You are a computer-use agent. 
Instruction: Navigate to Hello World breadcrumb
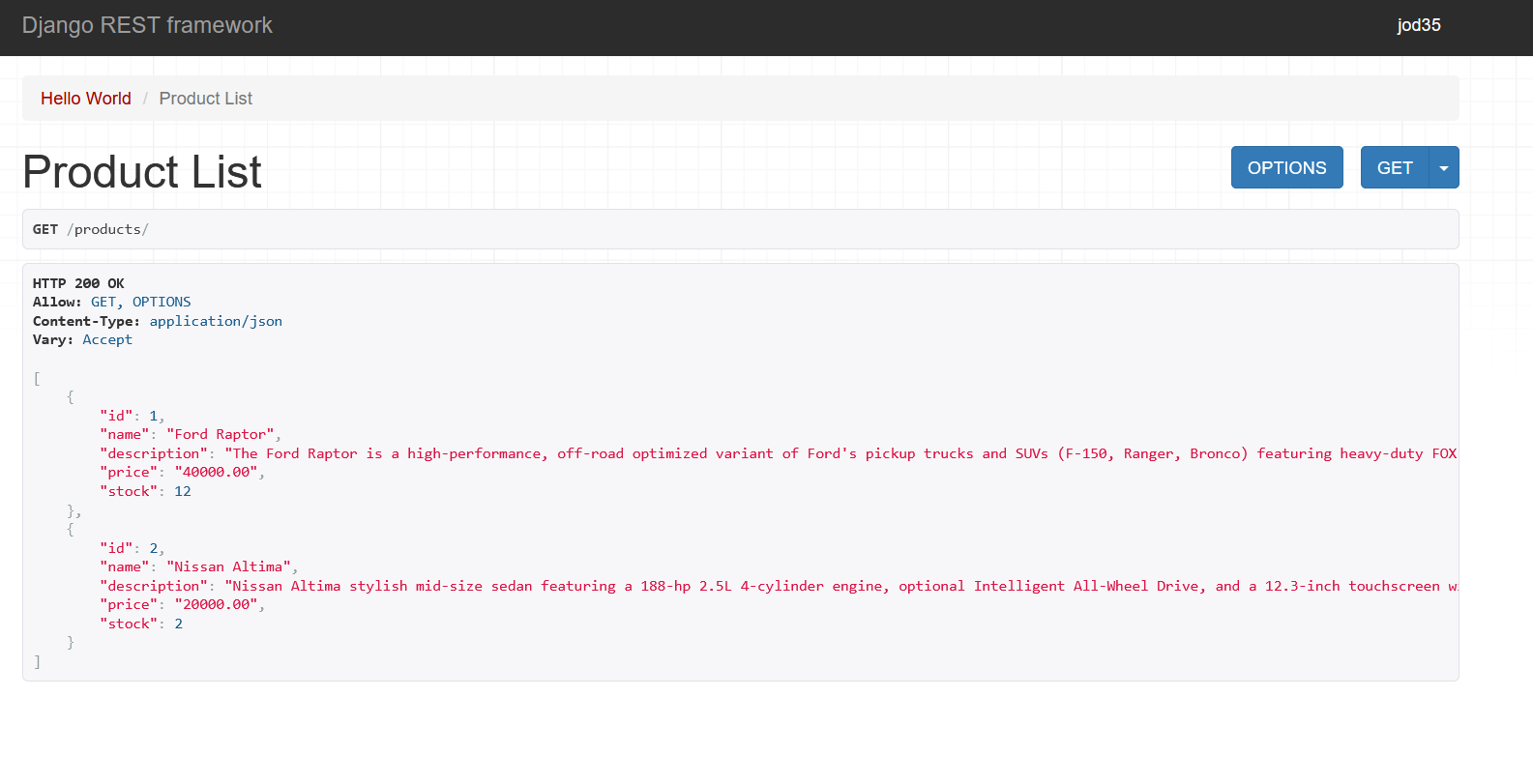pos(86,99)
